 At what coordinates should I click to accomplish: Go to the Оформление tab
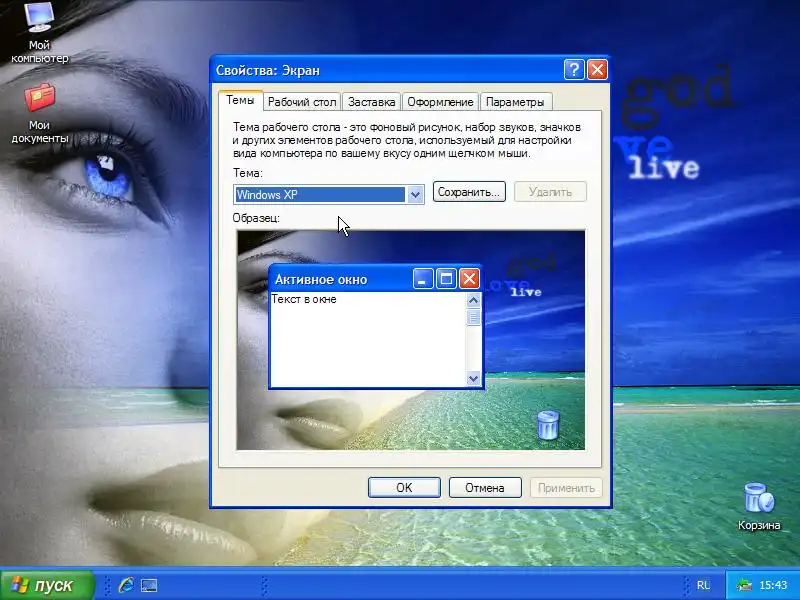[440, 102]
